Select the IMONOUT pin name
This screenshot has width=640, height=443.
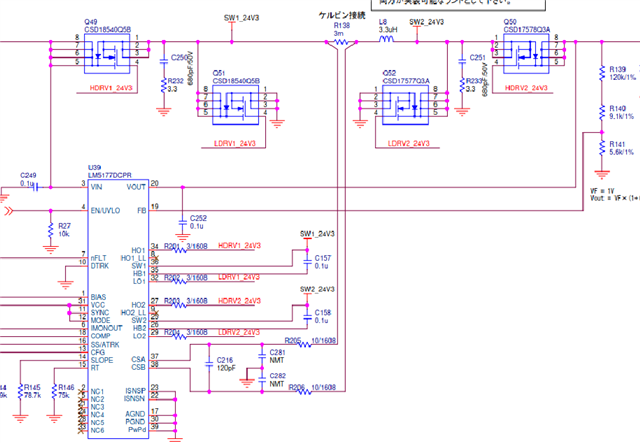coord(107,328)
